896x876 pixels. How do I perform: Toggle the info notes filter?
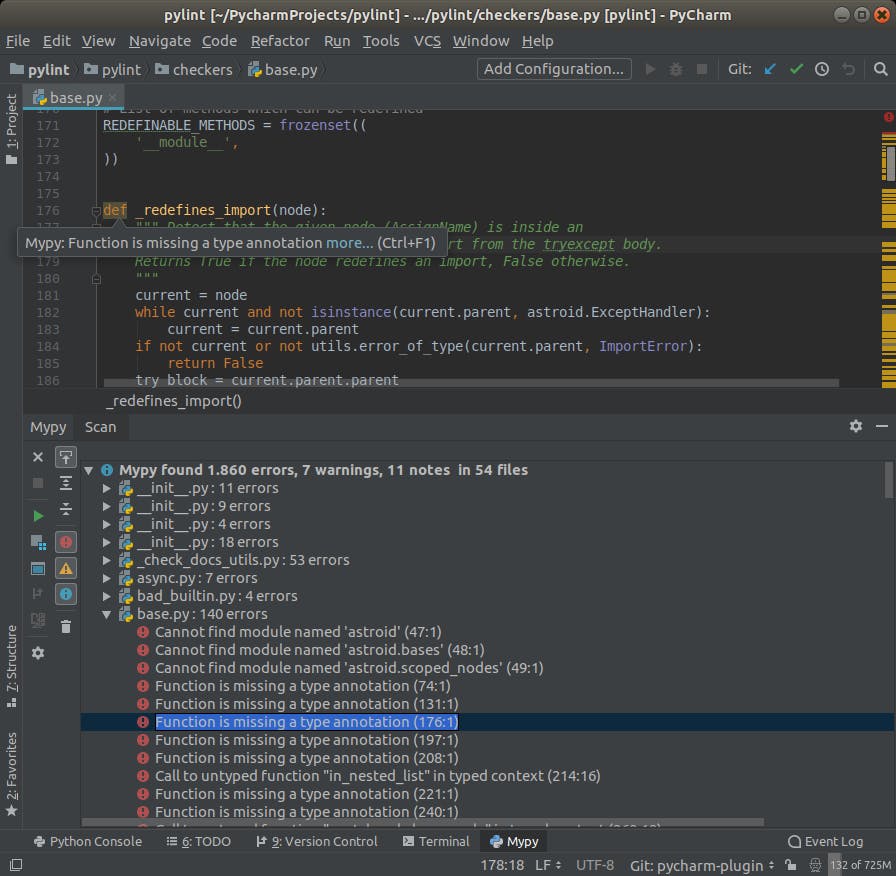66,594
